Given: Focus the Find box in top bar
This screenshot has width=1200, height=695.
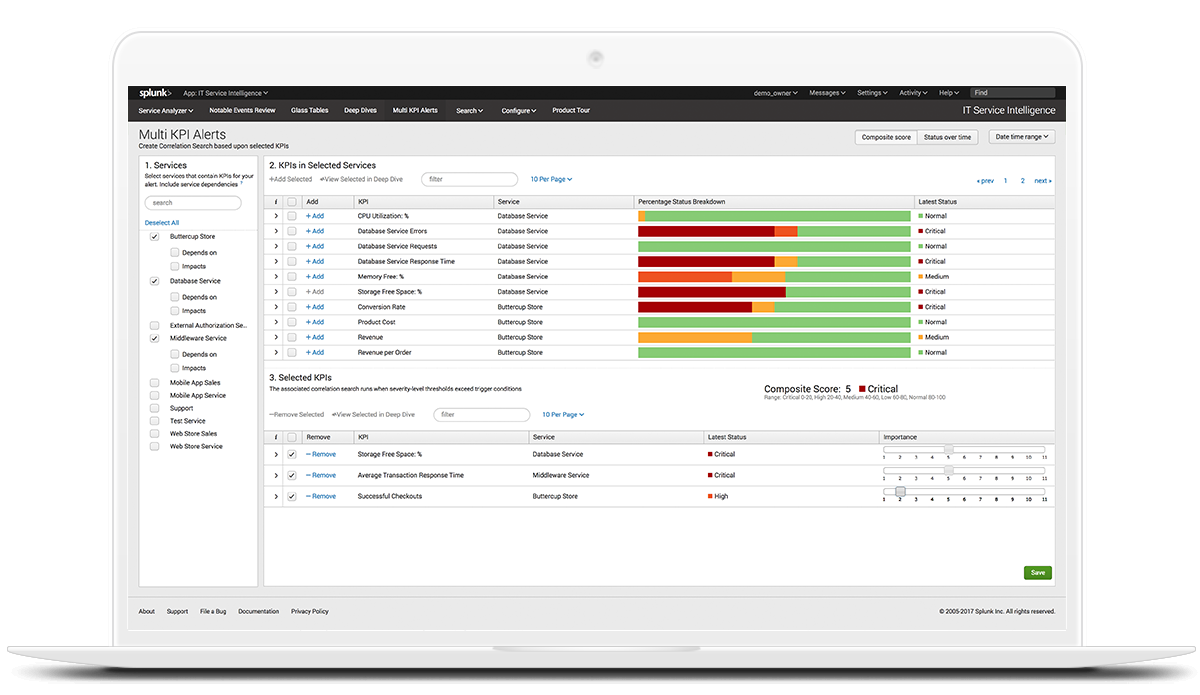Looking at the screenshot, I should 1012,93.
